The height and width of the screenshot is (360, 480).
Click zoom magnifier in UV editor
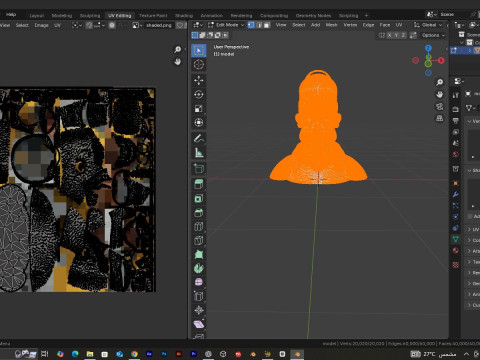(x=178, y=50)
